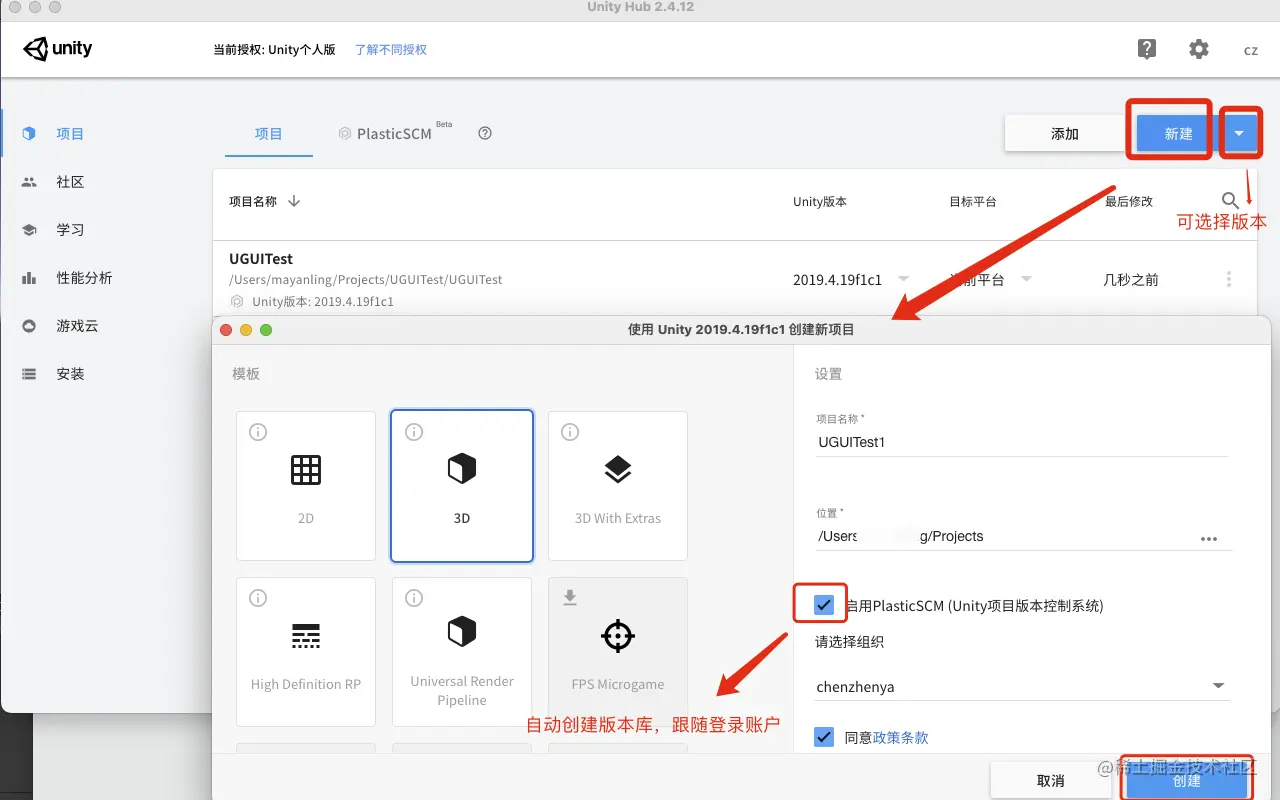Viewport: 1280px width, 800px height.
Task: Click the 新建 button
Action: [x=1179, y=134]
